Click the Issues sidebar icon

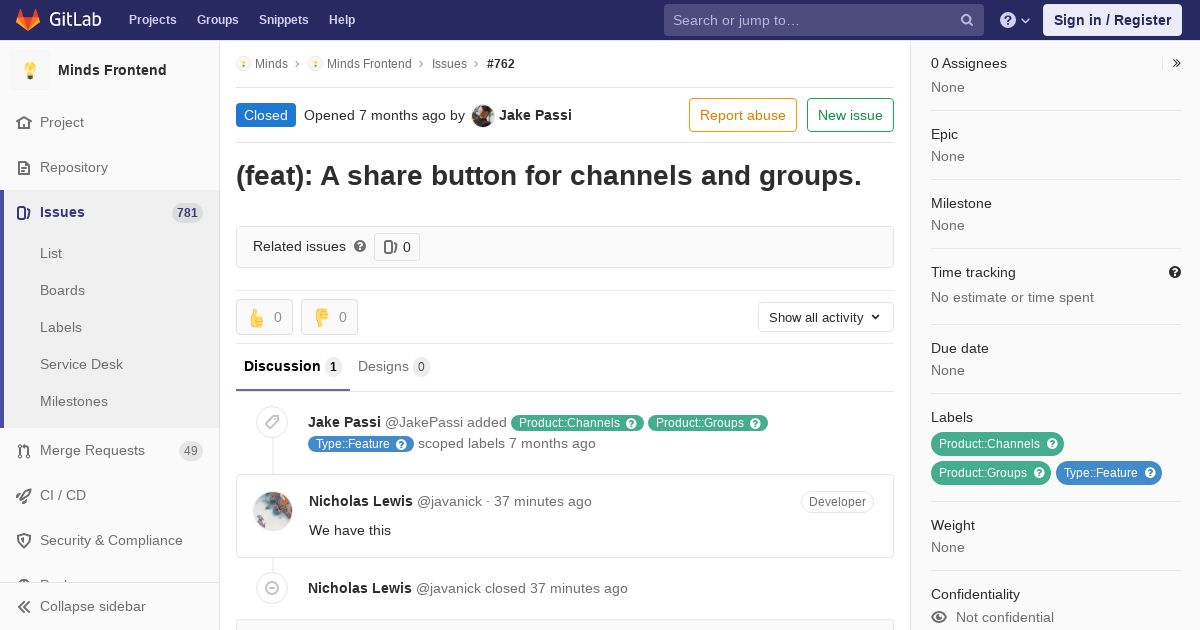pyautogui.click(x=24, y=213)
